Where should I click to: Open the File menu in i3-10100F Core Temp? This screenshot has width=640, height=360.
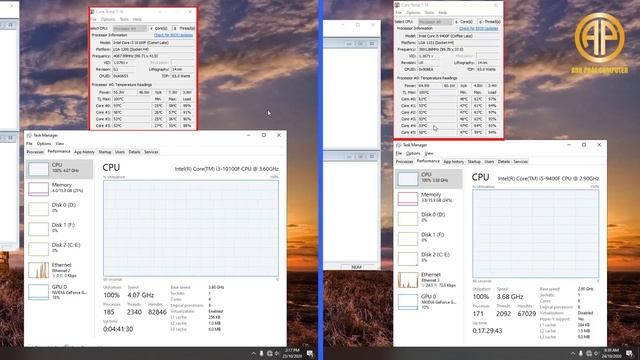(x=93, y=19)
